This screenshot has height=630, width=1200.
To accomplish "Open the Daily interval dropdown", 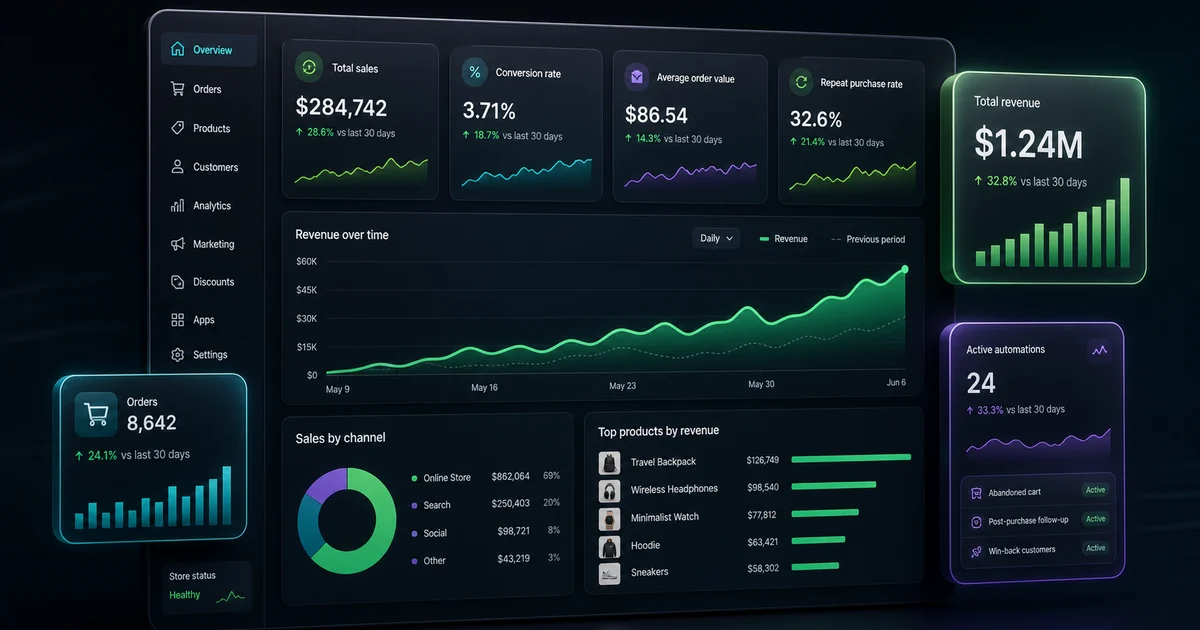I will click(x=716, y=238).
